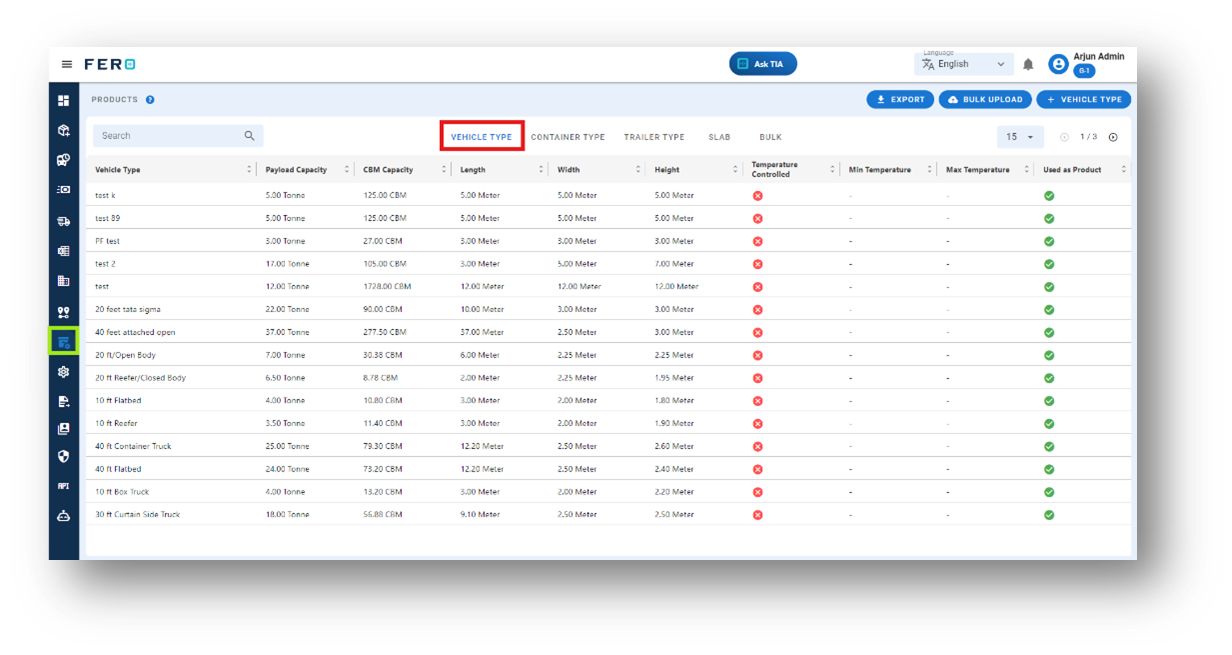Sort by Height column arrows
Viewport: 1232px width, 655px height.
tap(735, 169)
